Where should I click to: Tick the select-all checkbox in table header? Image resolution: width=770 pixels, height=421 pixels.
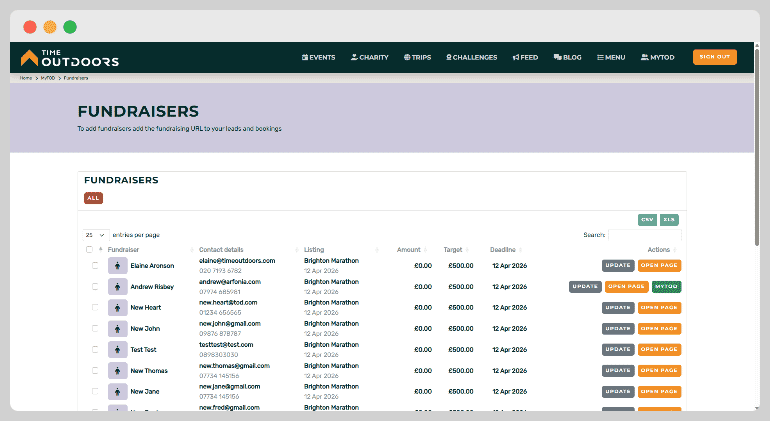coord(89,249)
